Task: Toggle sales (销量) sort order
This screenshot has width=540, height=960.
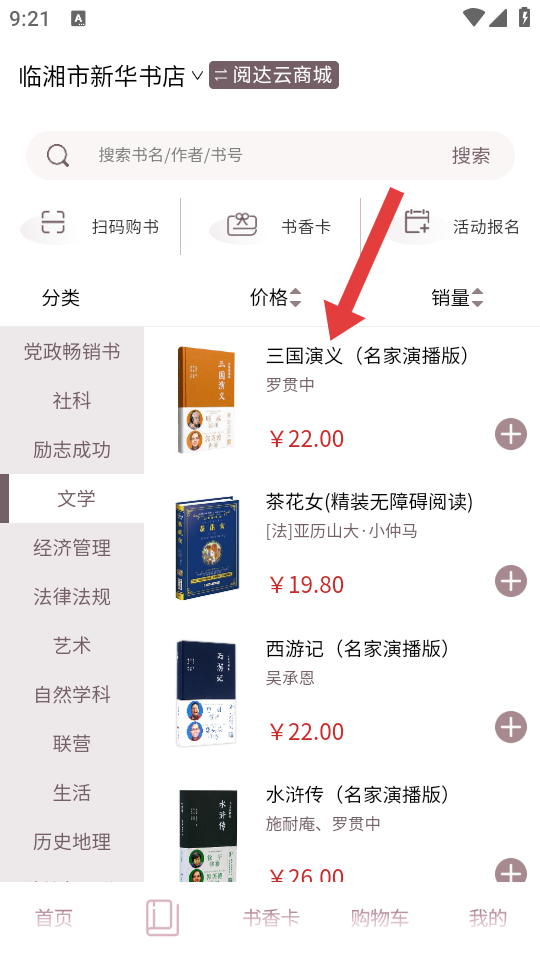Action: (x=457, y=298)
